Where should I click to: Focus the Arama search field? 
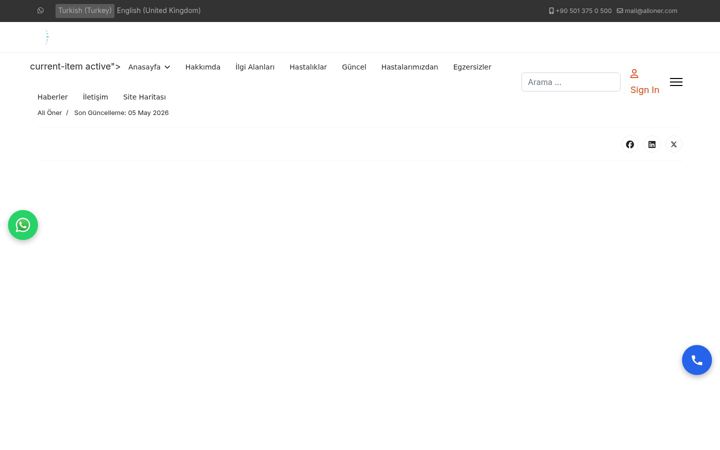[x=571, y=82]
